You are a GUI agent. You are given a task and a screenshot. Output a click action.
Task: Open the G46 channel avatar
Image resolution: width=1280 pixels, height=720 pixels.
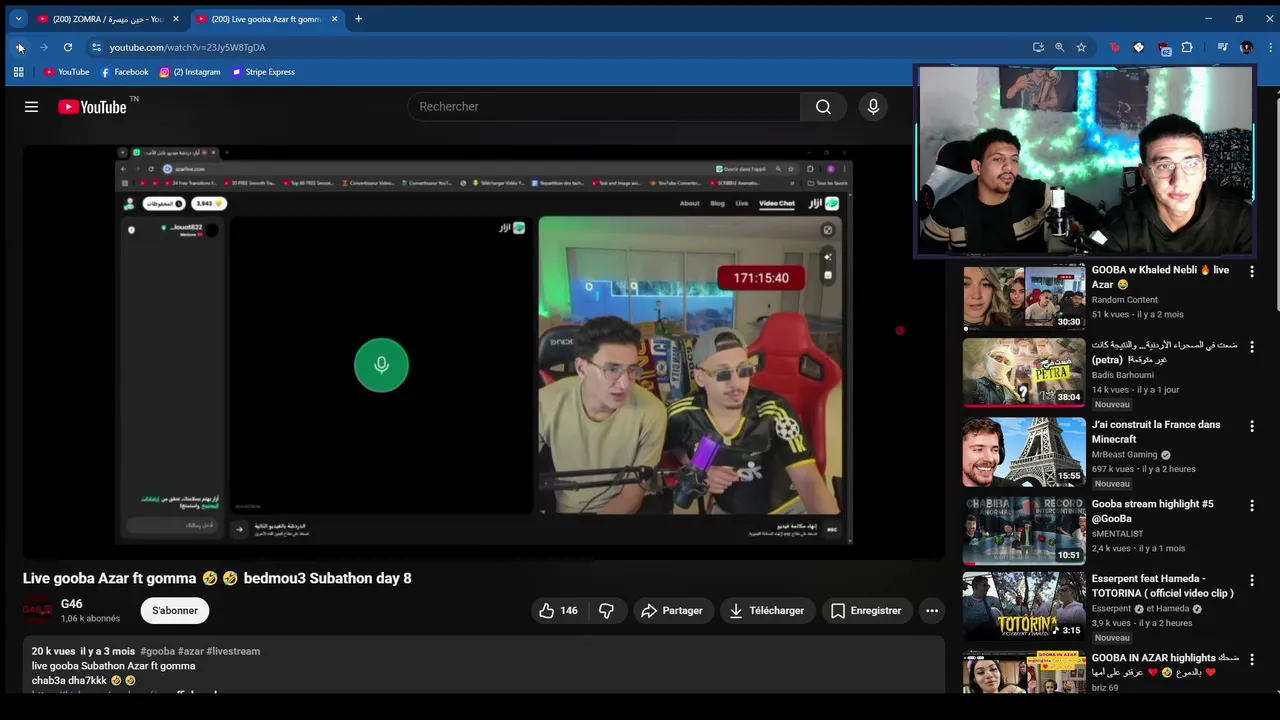pyautogui.click(x=38, y=610)
